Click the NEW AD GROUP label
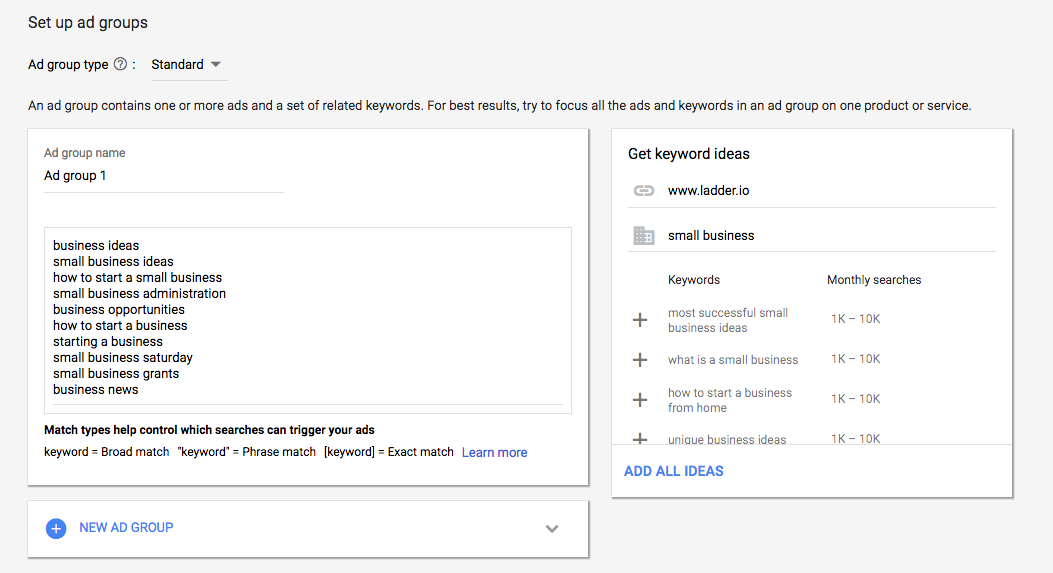The height and width of the screenshot is (573, 1053). [126, 528]
